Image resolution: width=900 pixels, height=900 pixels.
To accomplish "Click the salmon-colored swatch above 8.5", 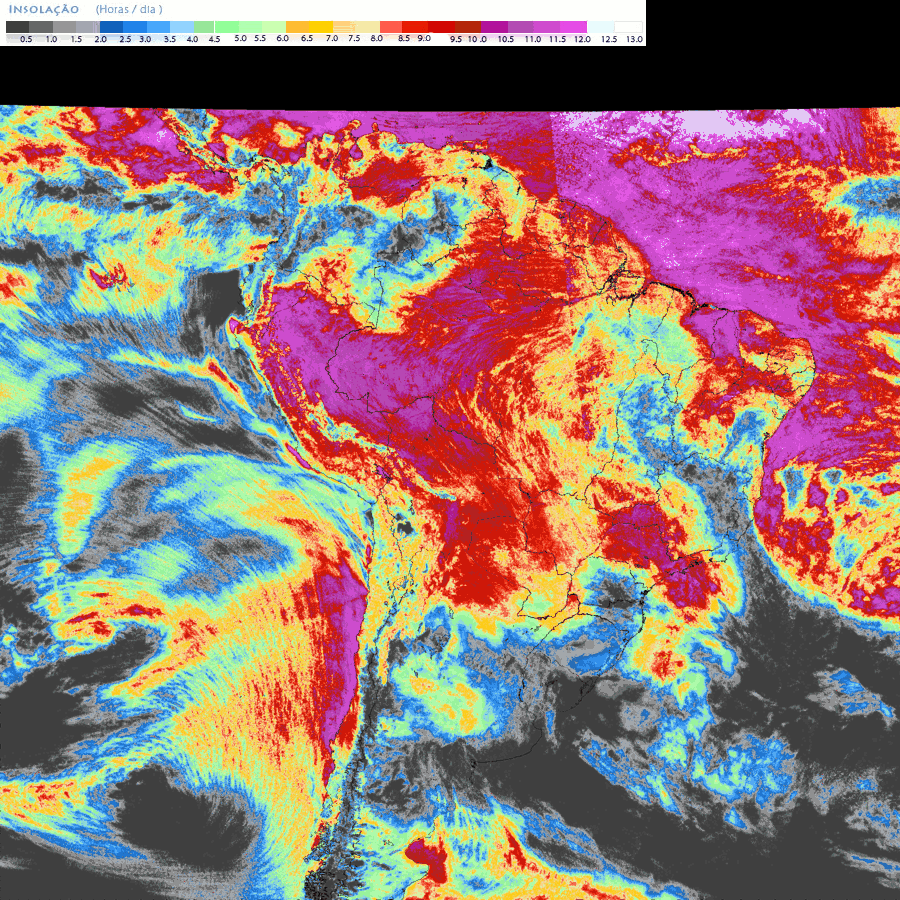I will (x=390, y=27).
